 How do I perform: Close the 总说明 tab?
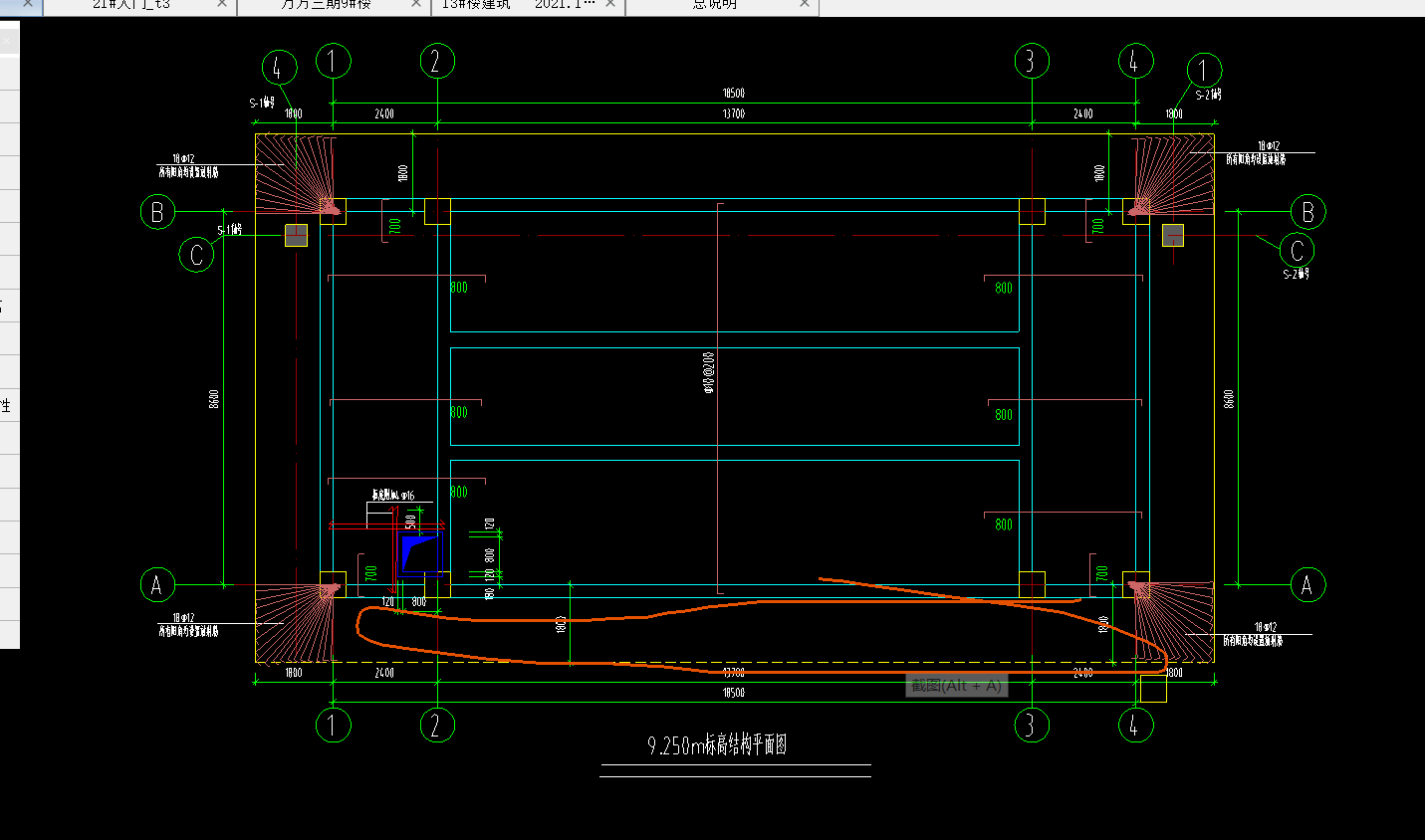click(805, 4)
